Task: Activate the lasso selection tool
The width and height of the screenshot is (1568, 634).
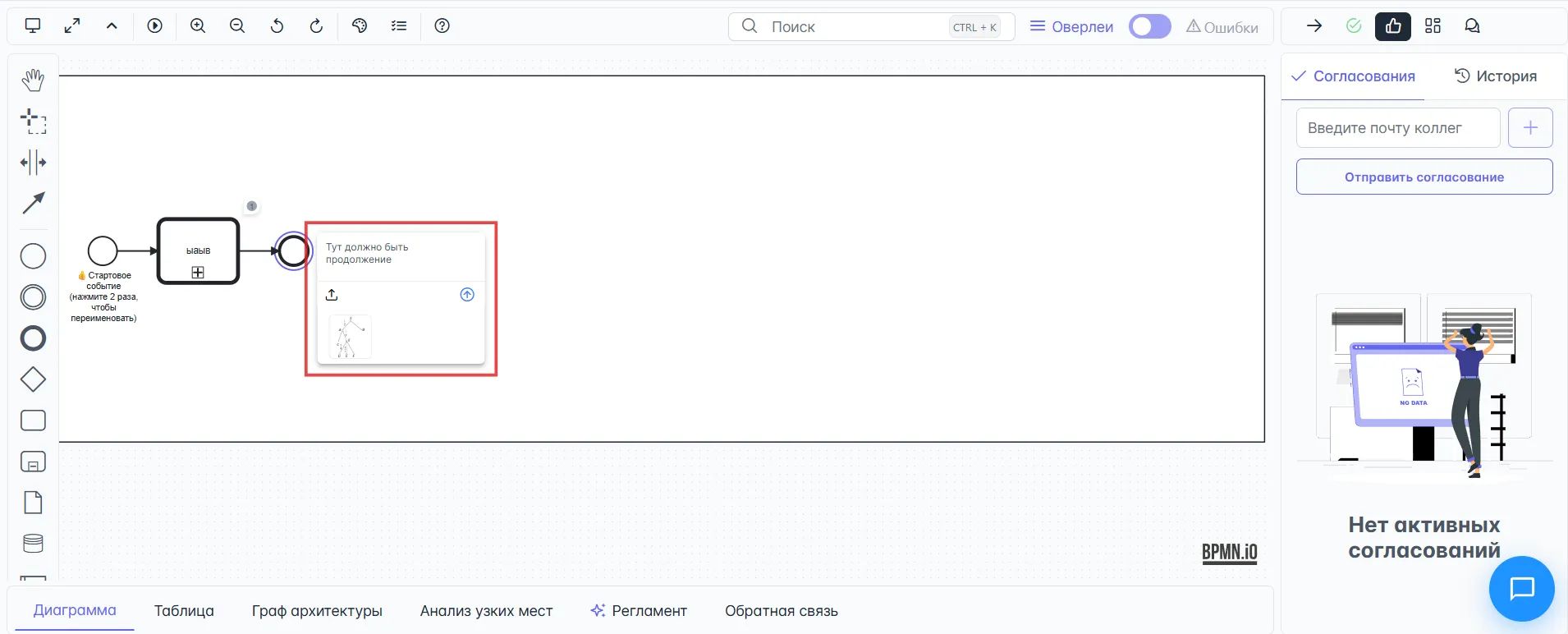Action: coord(33,122)
